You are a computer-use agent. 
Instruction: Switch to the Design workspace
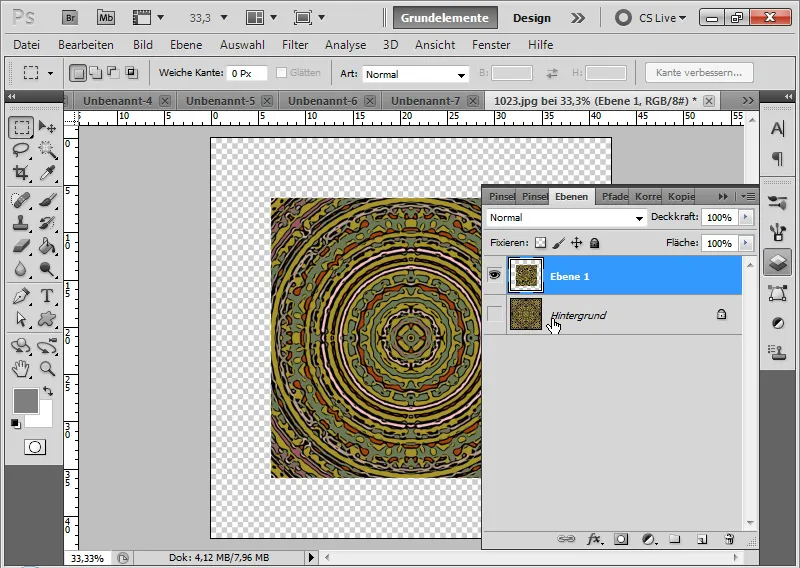pyautogui.click(x=532, y=18)
